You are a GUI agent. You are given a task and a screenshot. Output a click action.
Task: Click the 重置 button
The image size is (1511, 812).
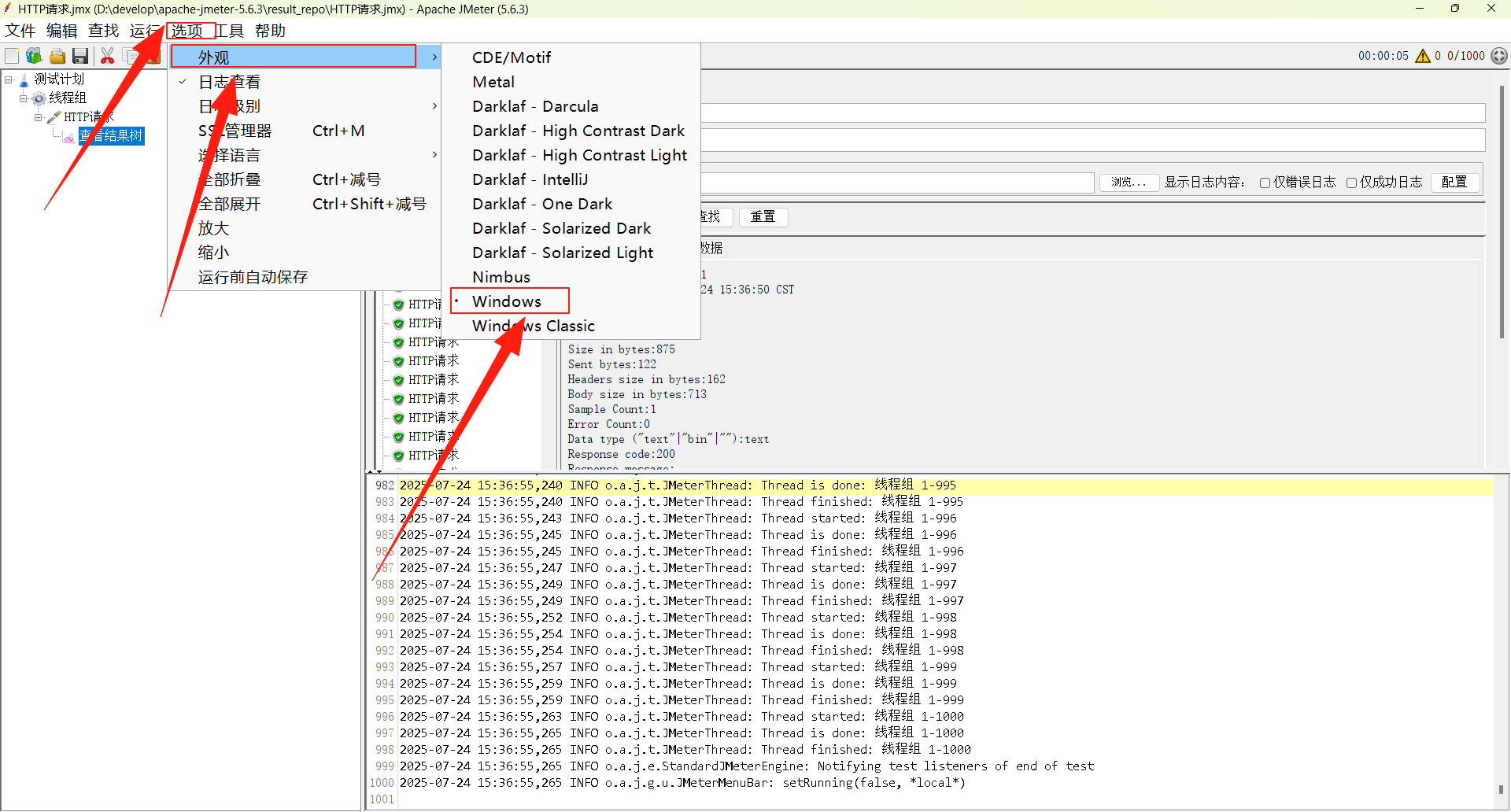click(x=763, y=216)
